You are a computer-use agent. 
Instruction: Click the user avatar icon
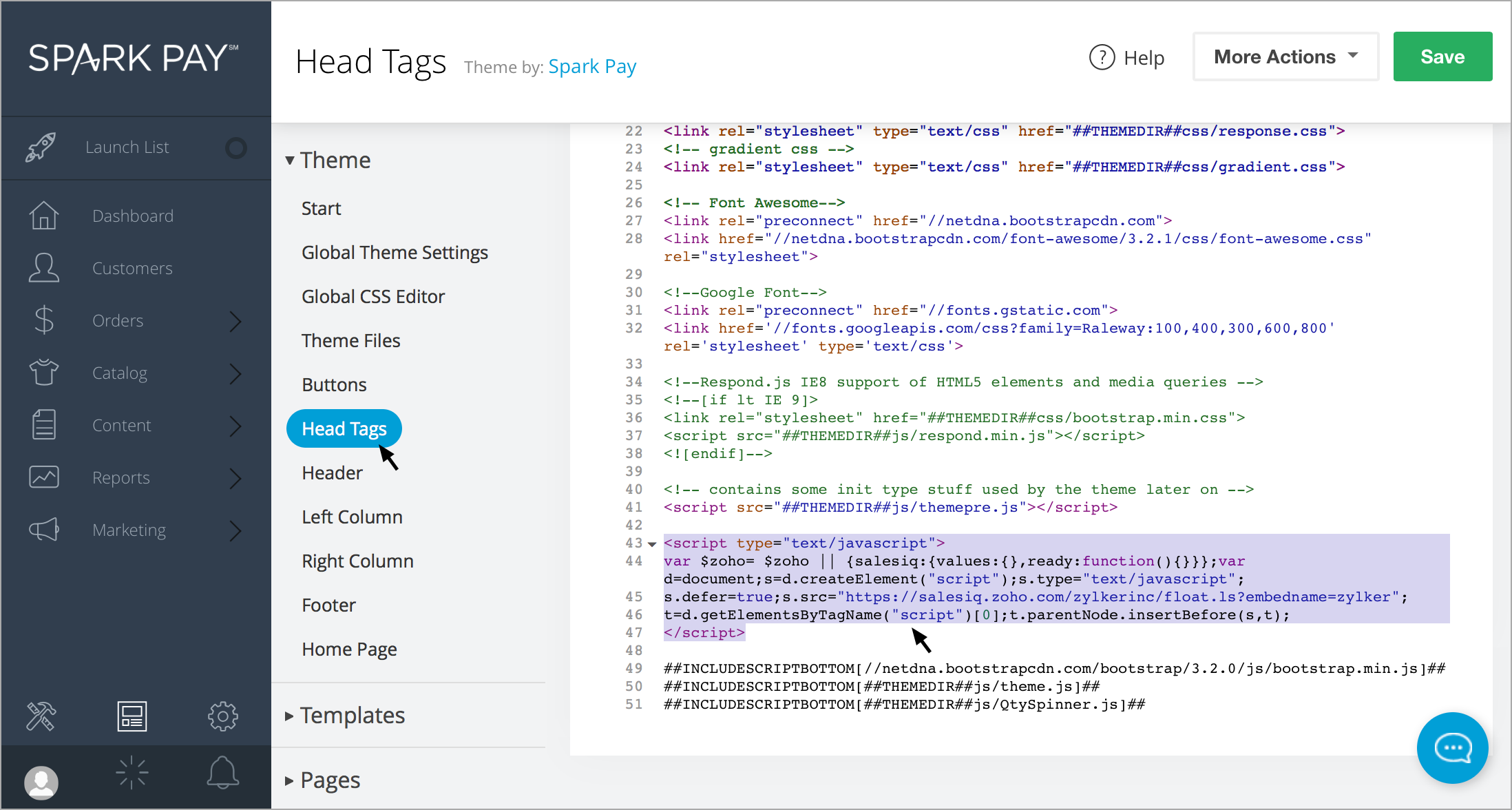41,782
